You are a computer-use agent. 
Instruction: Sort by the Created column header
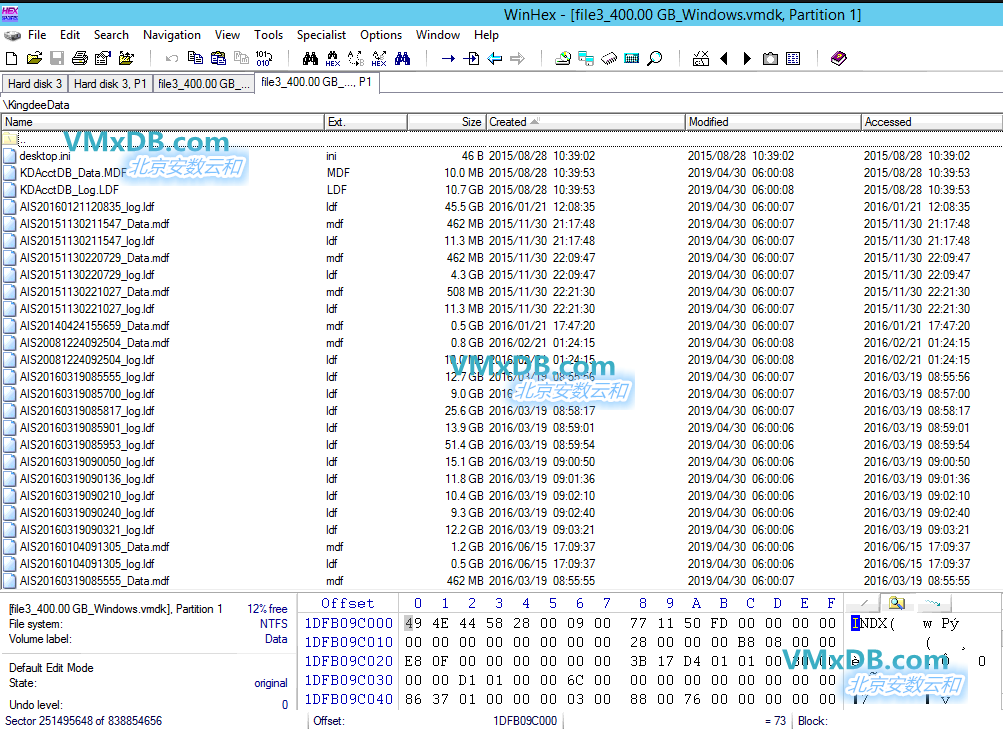(x=585, y=122)
